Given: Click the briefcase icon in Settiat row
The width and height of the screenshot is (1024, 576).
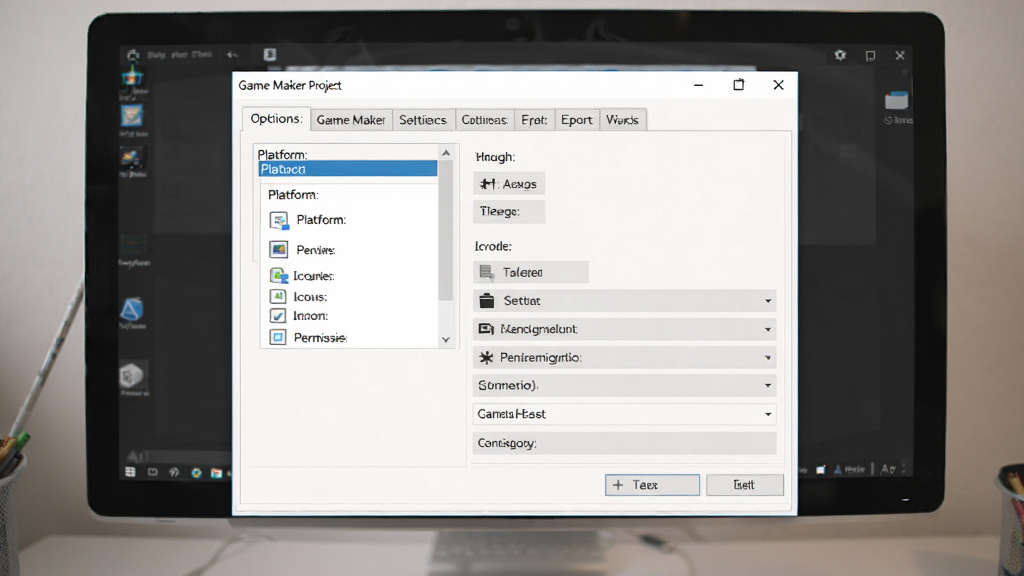Looking at the screenshot, I should 487,301.
